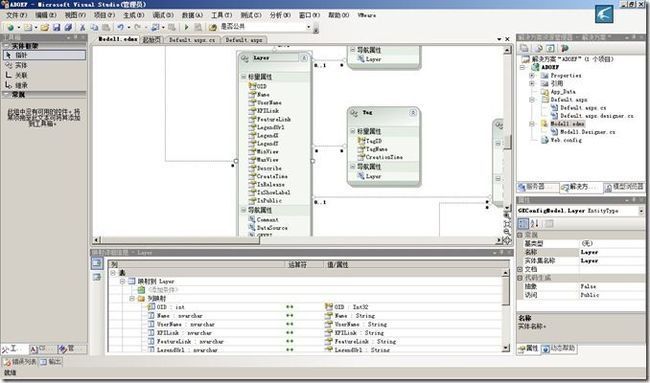
Task: Select the 关联 association tool in toolbox
Action: click(44, 75)
